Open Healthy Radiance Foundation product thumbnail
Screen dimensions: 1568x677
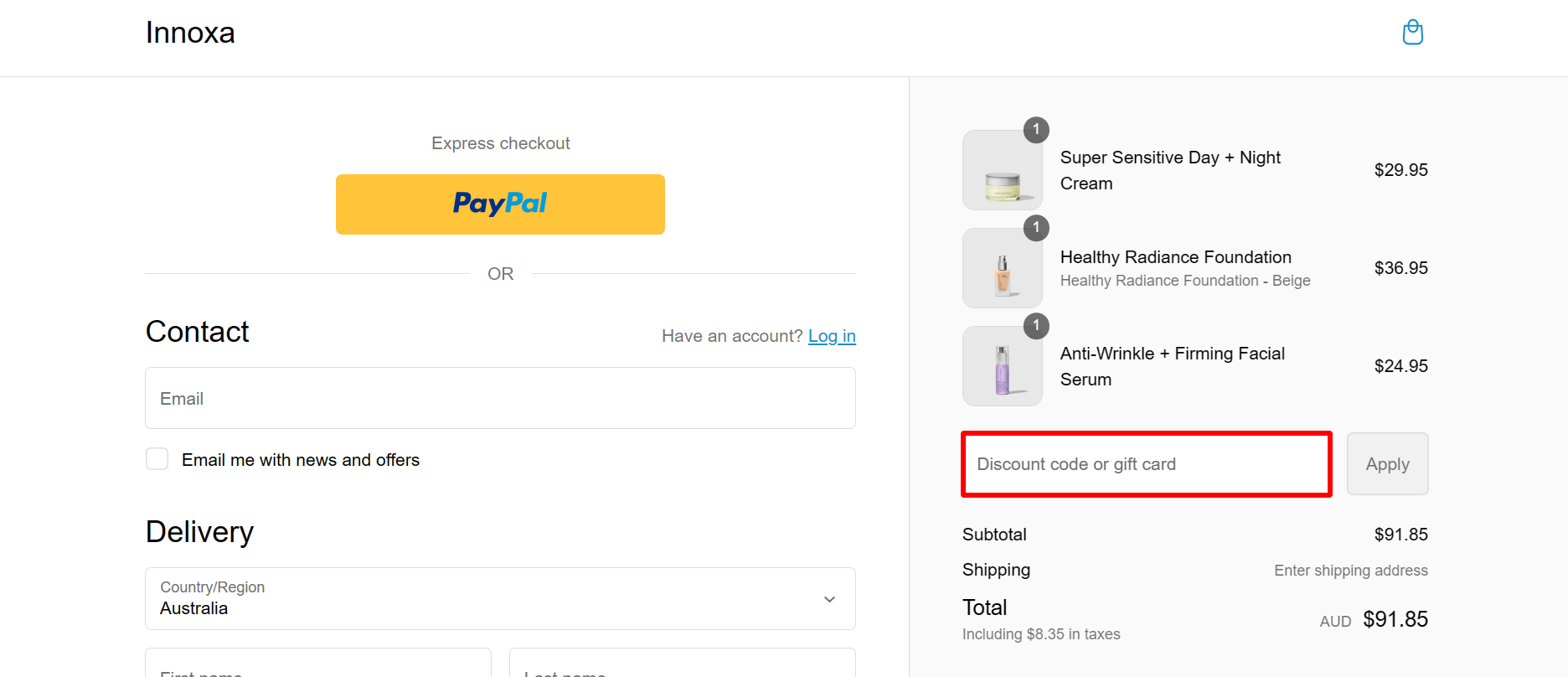1003,268
